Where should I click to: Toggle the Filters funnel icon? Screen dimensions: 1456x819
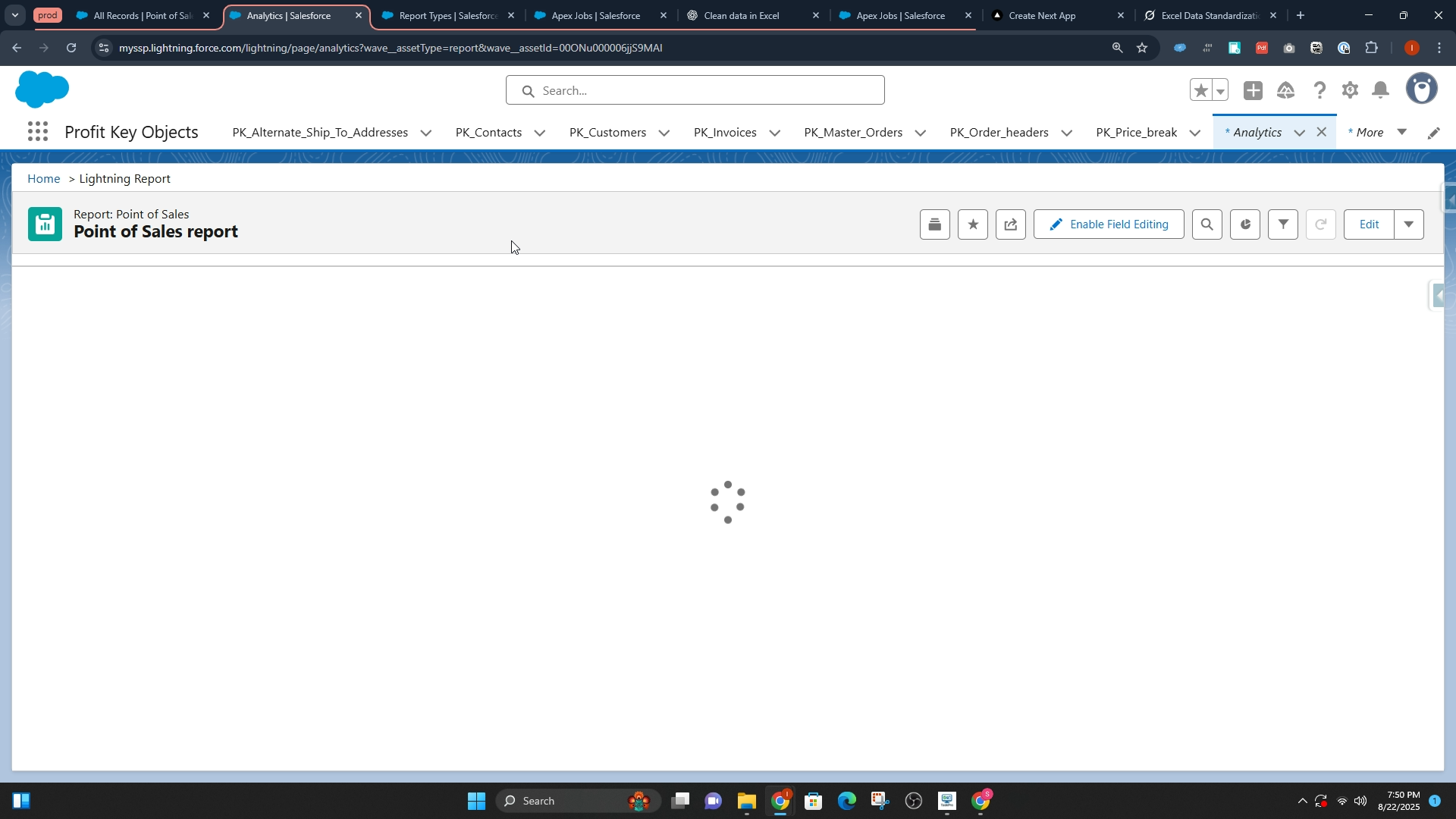click(1282, 224)
